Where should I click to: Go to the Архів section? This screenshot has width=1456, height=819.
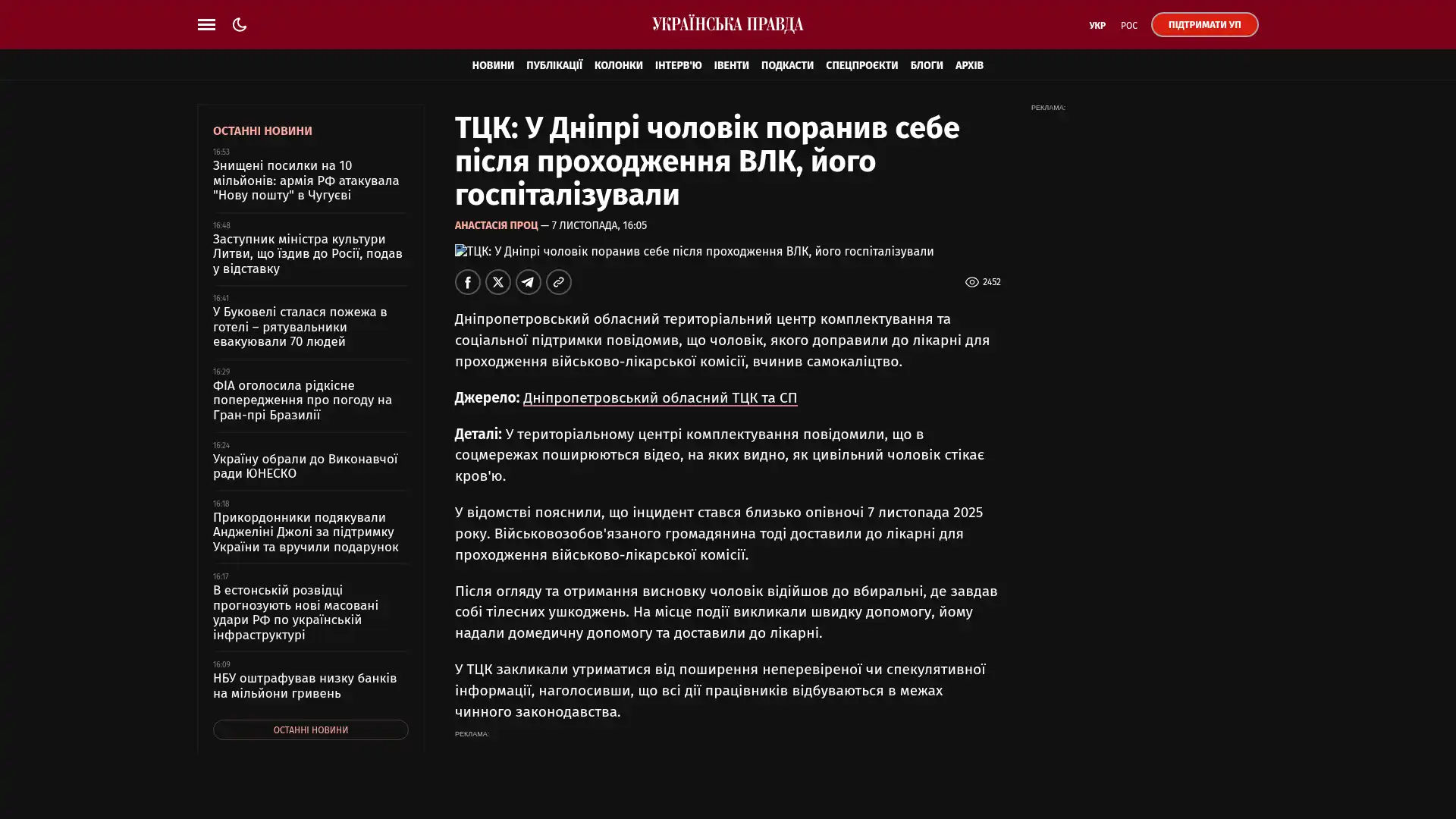pyautogui.click(x=968, y=66)
